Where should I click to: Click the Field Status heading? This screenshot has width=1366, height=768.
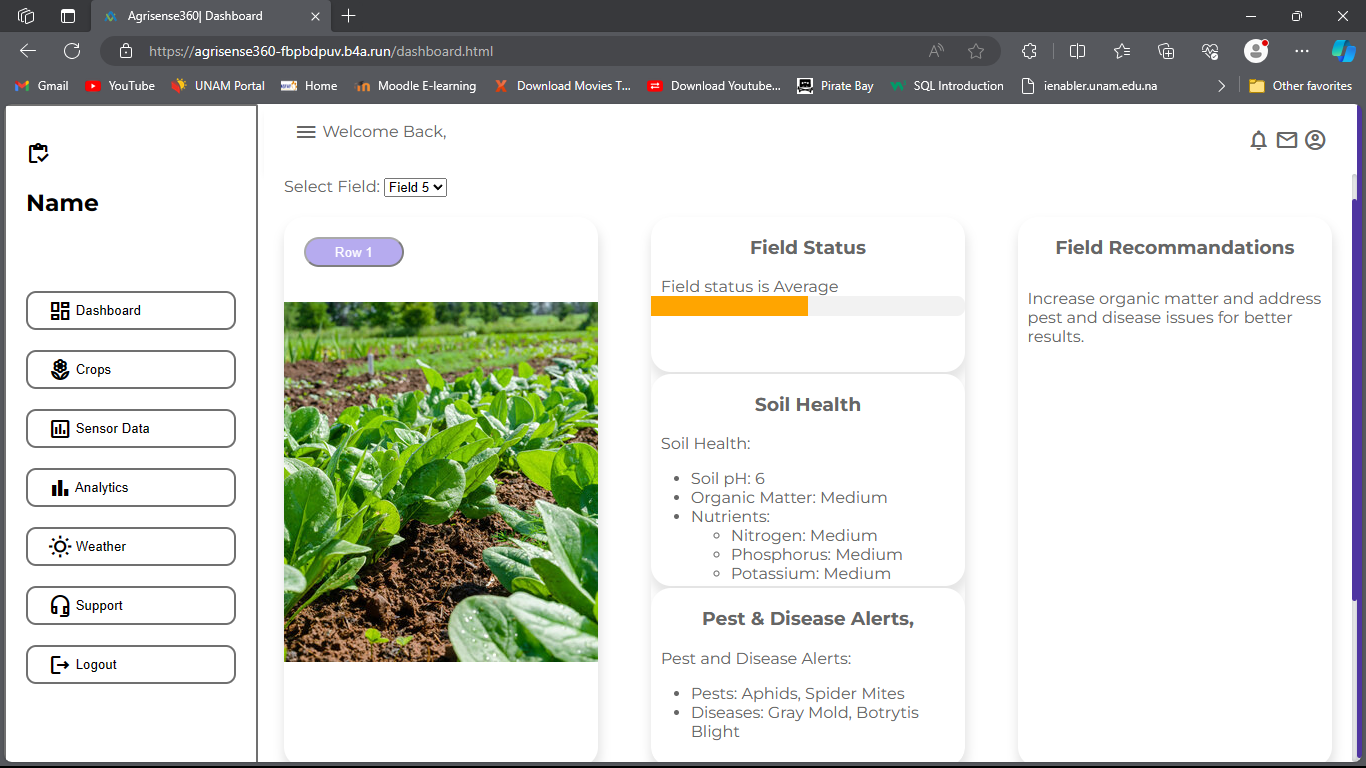click(x=808, y=248)
